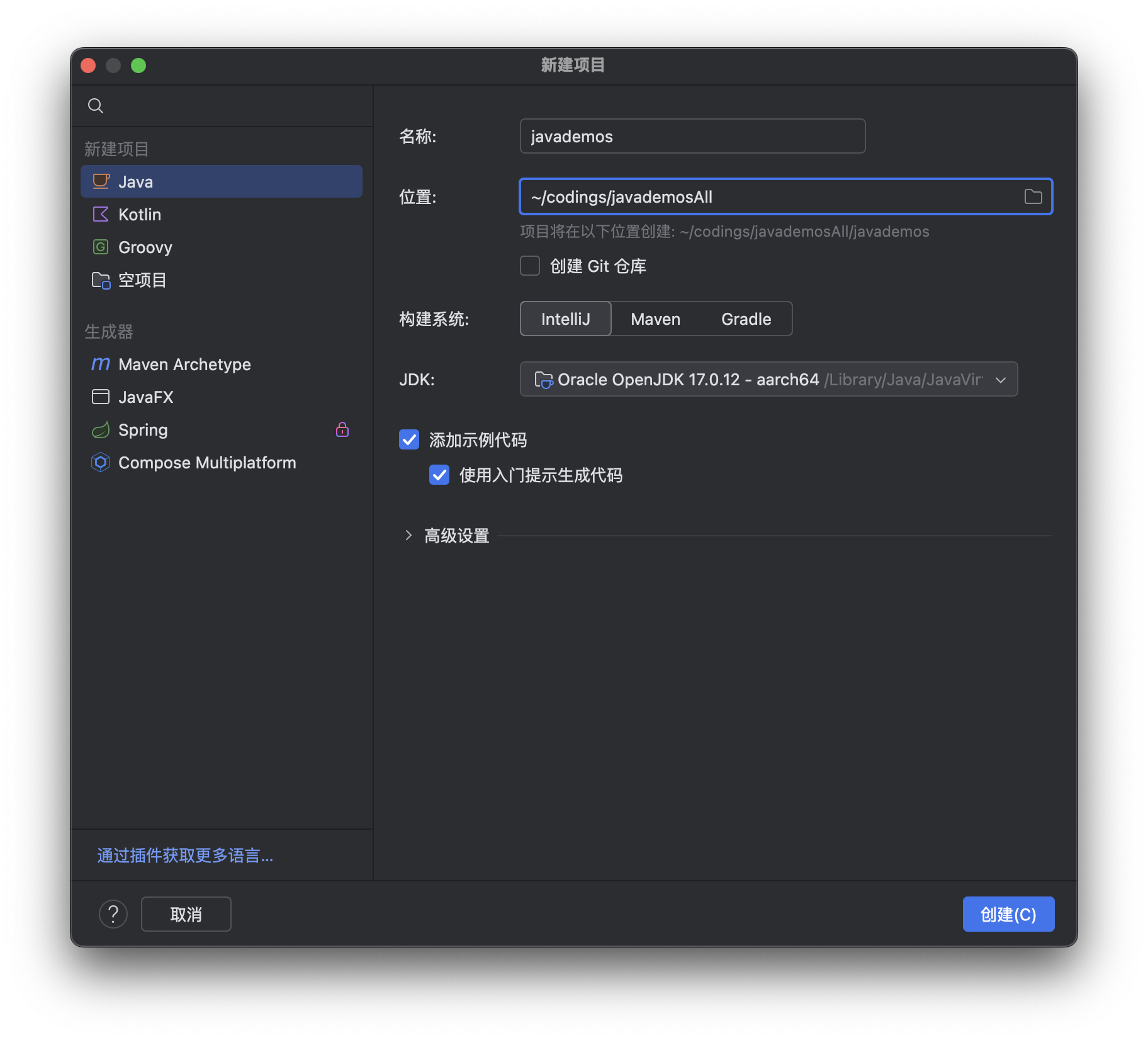Screen dimensions: 1148x1040
Task: Uncheck the 使用入门提示生成代码 checkbox
Action: (439, 475)
